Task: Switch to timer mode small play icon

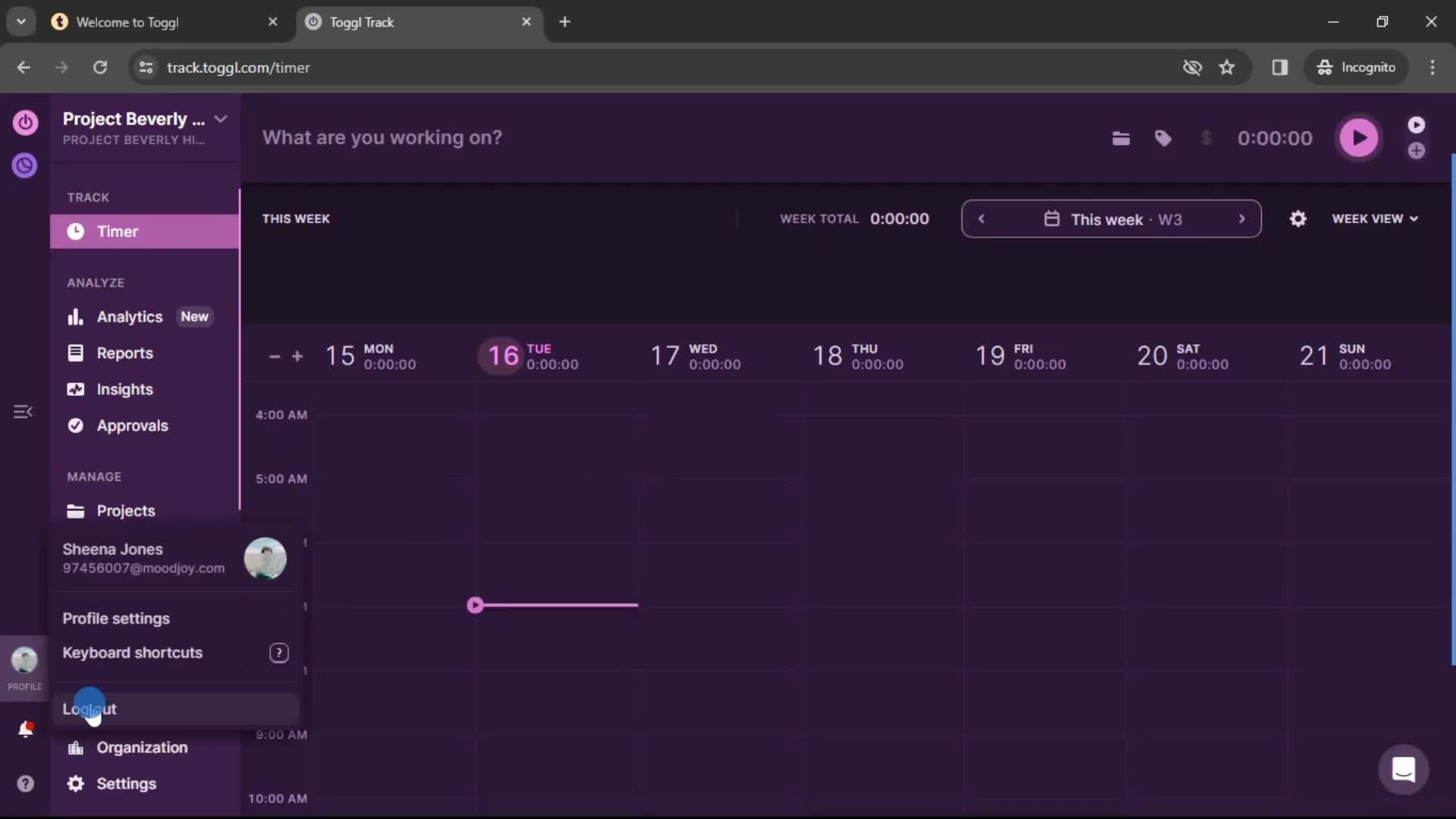Action: [1417, 124]
